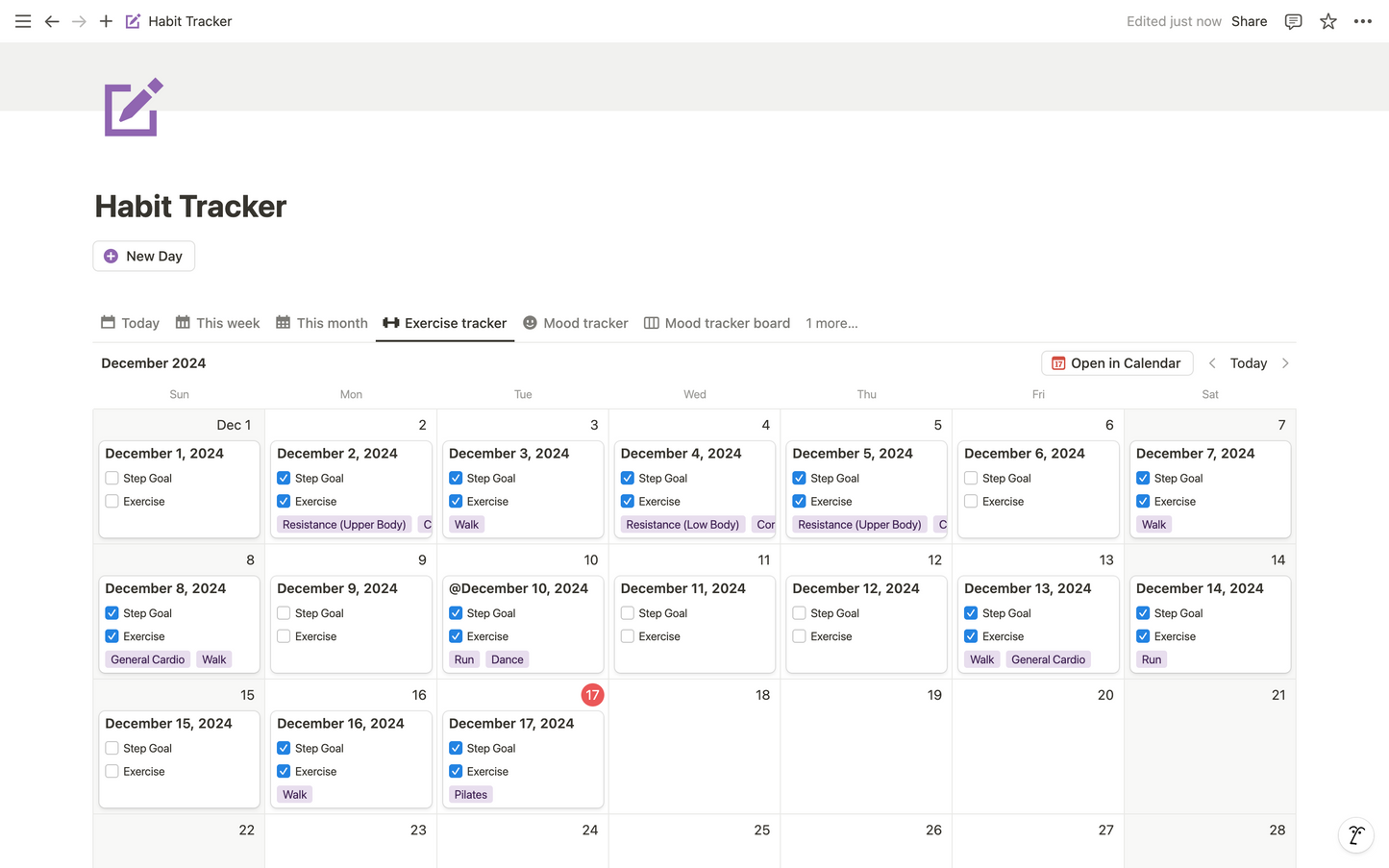
Task: Check Exercise on December 9, 2024
Action: coord(284,636)
